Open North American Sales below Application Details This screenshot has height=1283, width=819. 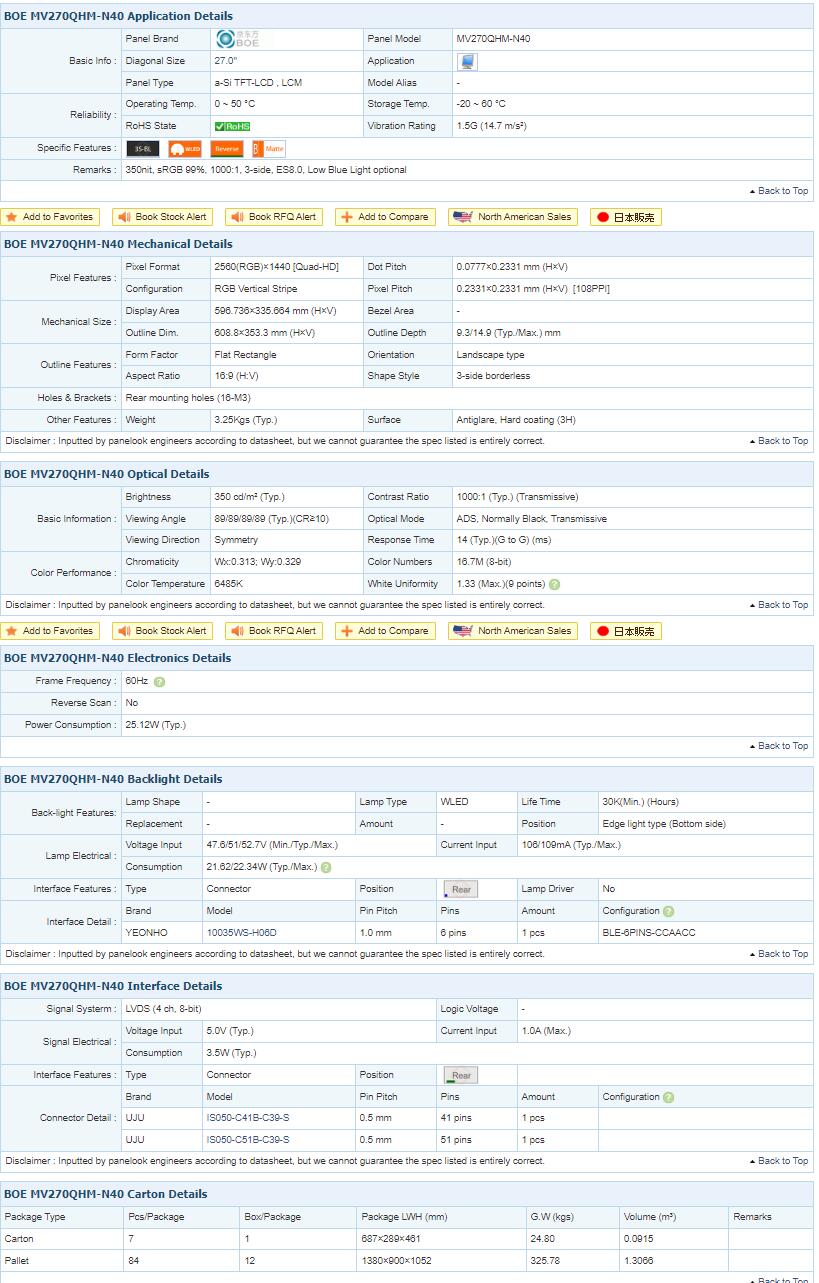click(x=513, y=217)
